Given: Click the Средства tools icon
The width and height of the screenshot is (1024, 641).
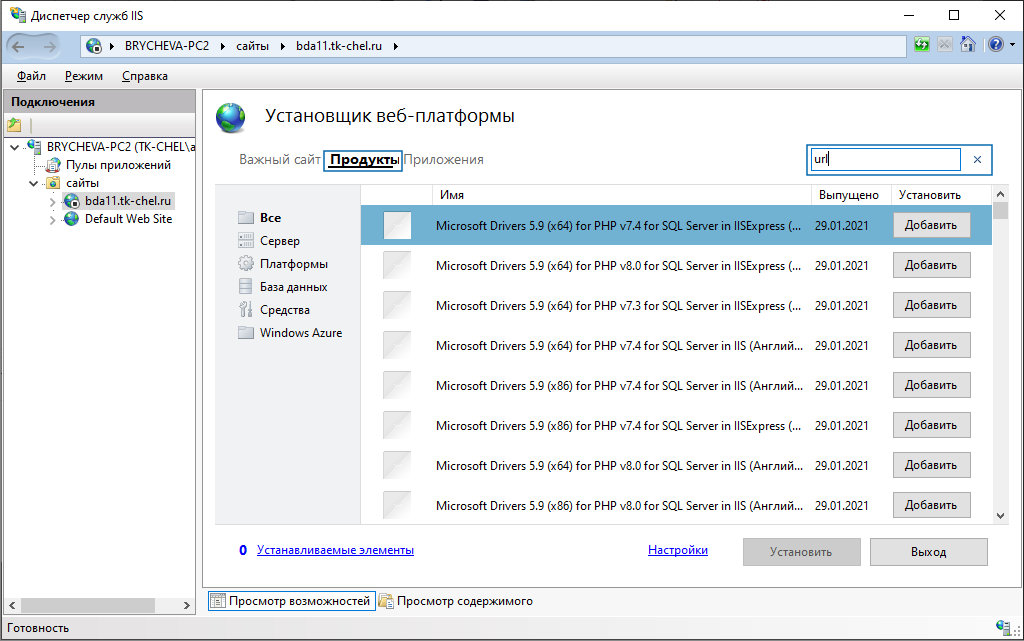Looking at the screenshot, I should [x=246, y=309].
